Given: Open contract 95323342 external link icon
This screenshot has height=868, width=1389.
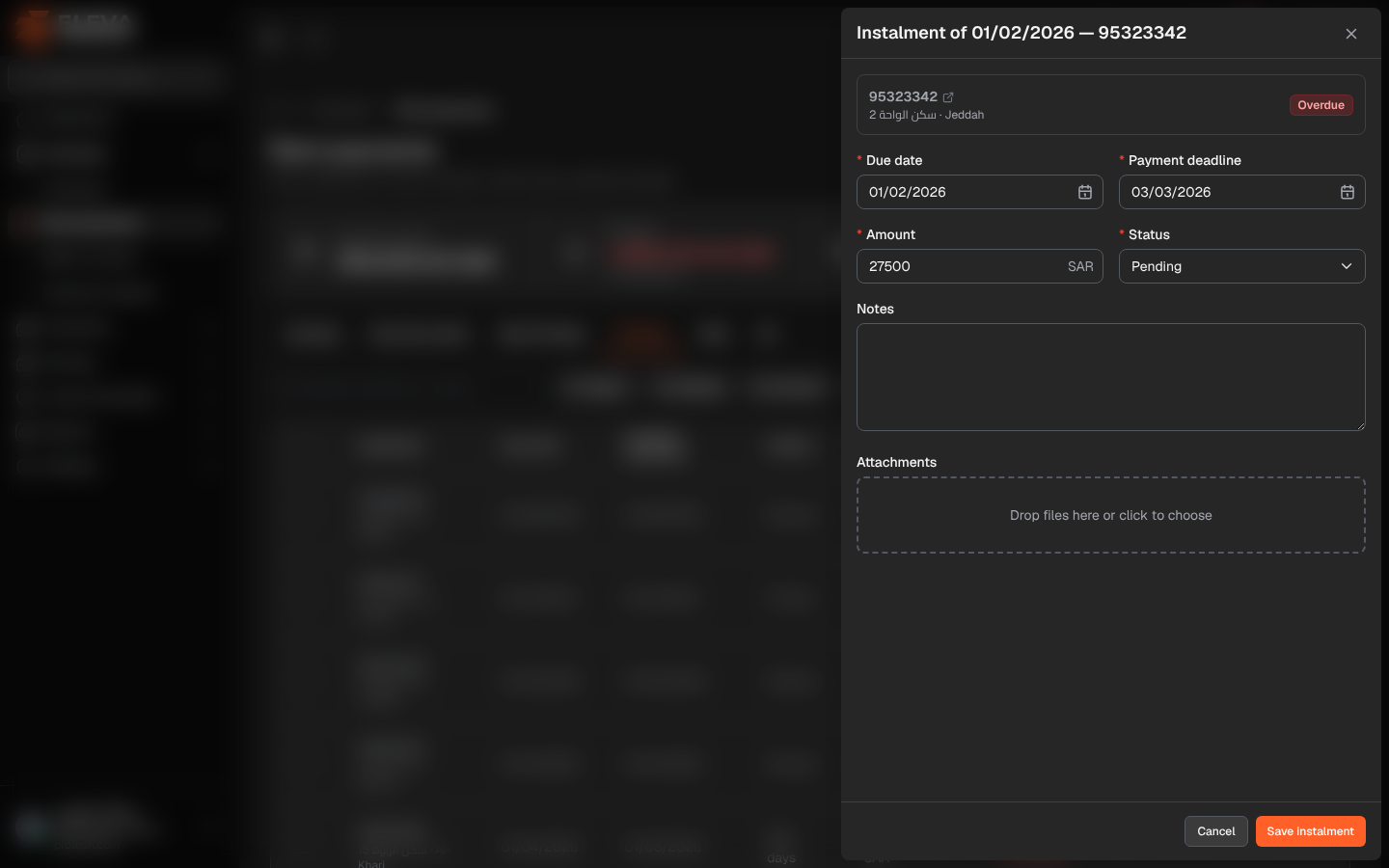Looking at the screenshot, I should click(948, 97).
